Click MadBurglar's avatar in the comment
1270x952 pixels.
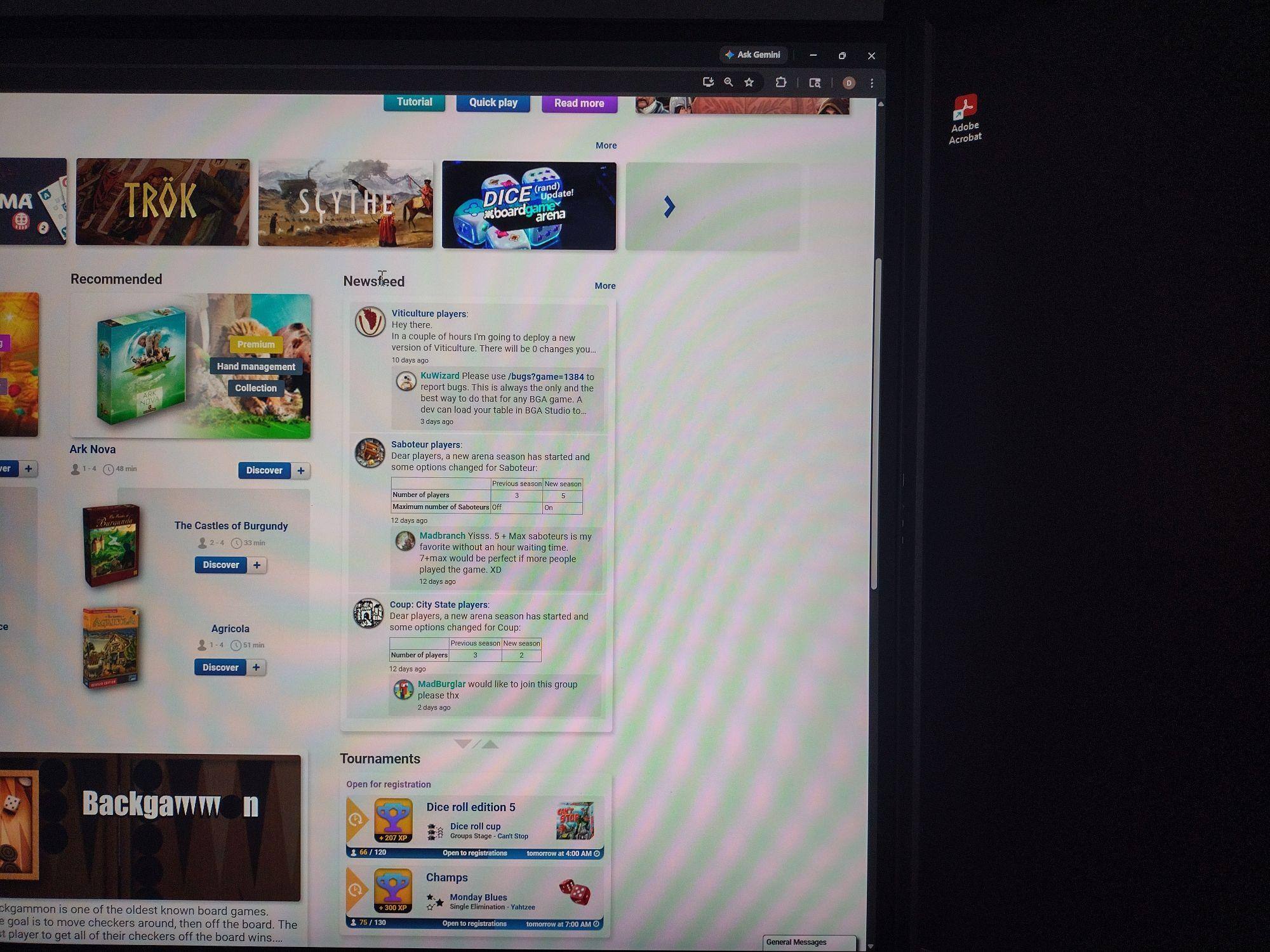[x=403, y=689]
